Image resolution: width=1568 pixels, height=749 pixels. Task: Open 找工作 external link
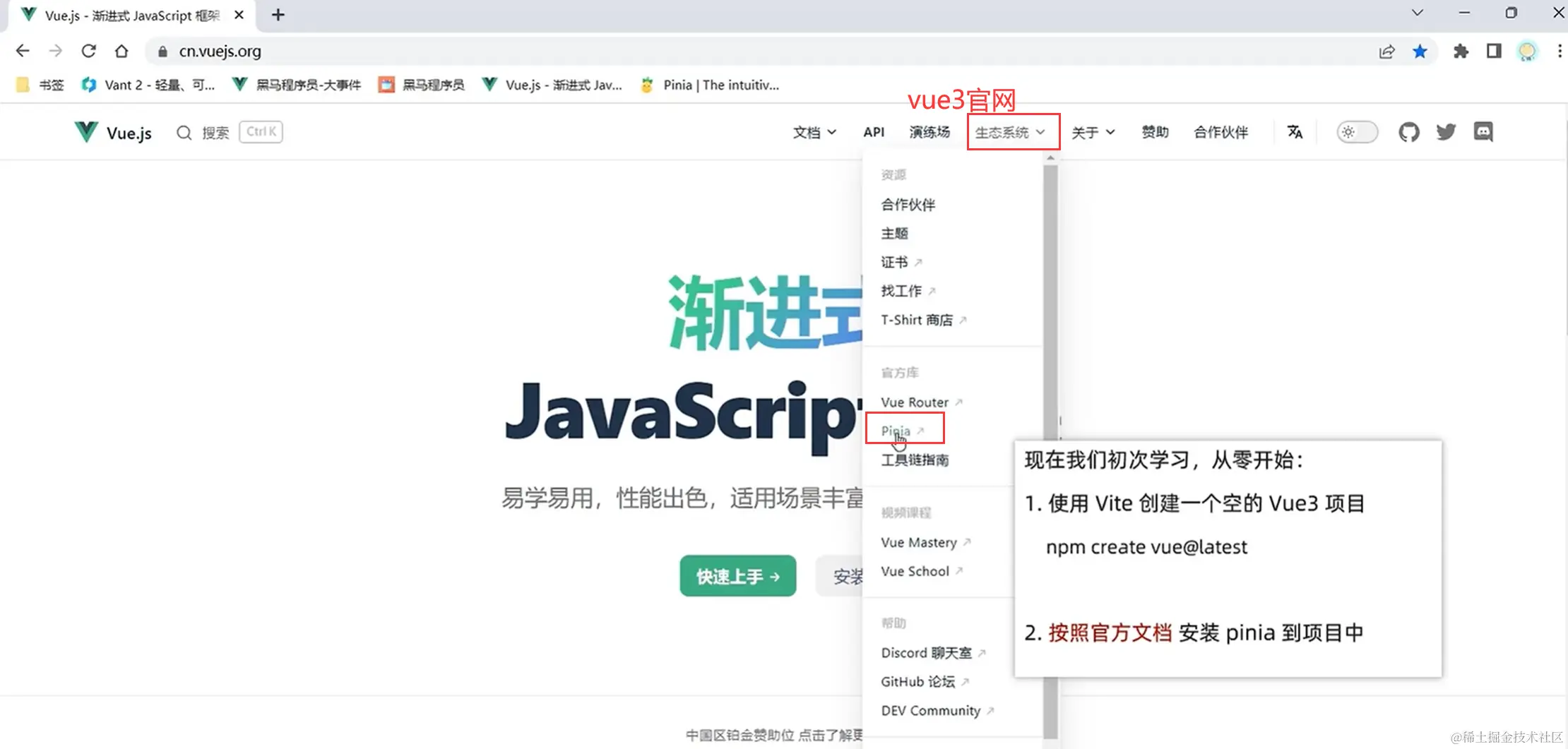[x=908, y=291]
